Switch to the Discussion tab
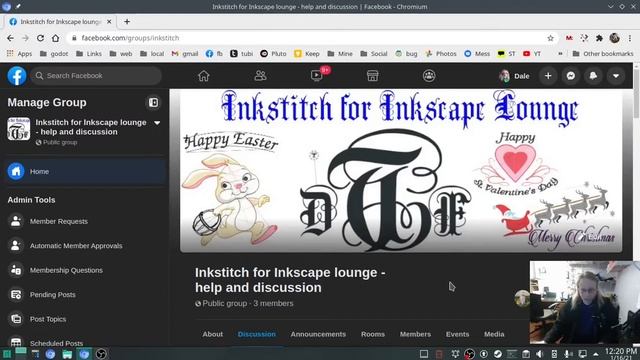The image size is (640, 360). coord(257,334)
